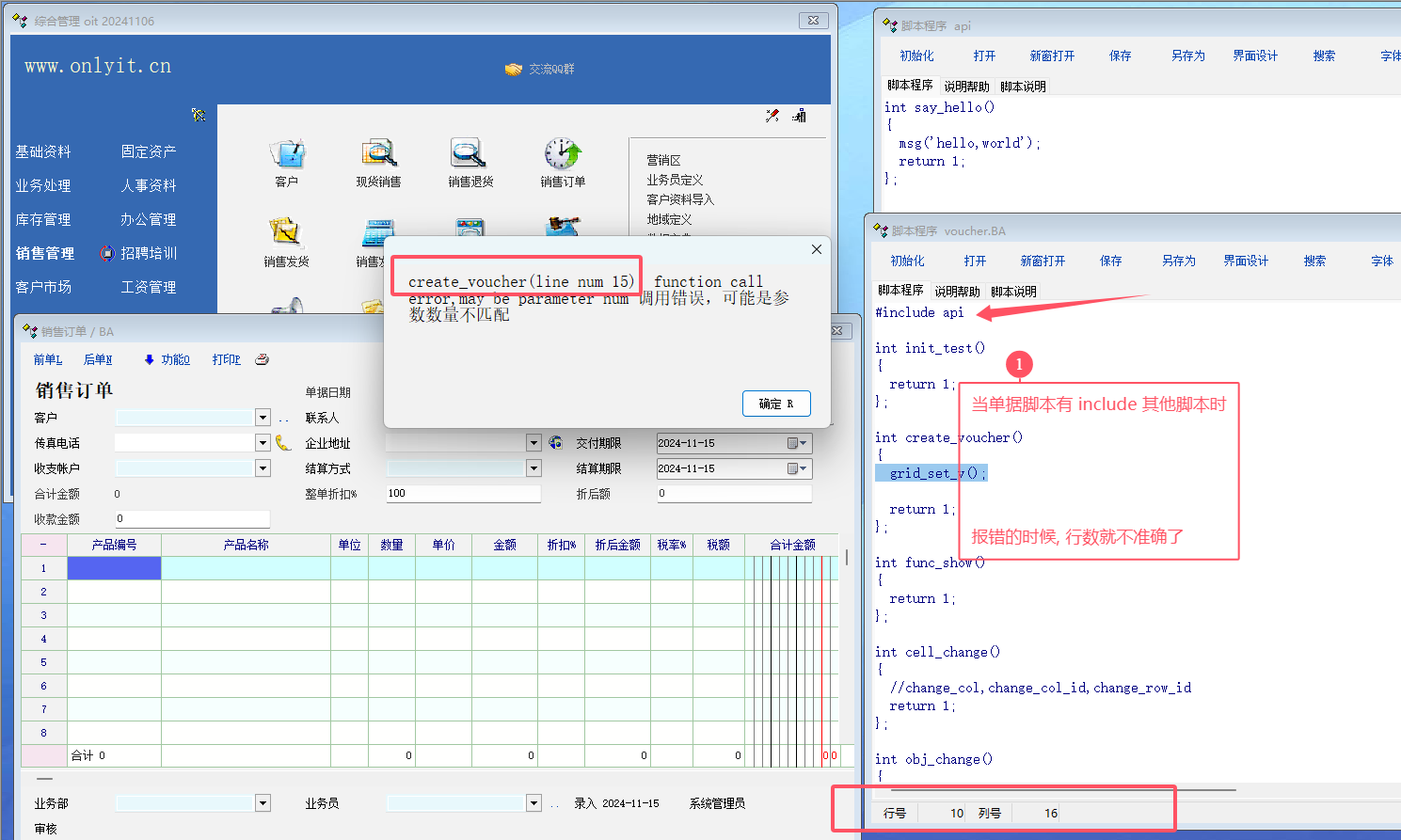The height and width of the screenshot is (840, 1401).
Task: Launch the 销售退货 module icon
Action: pos(470,154)
